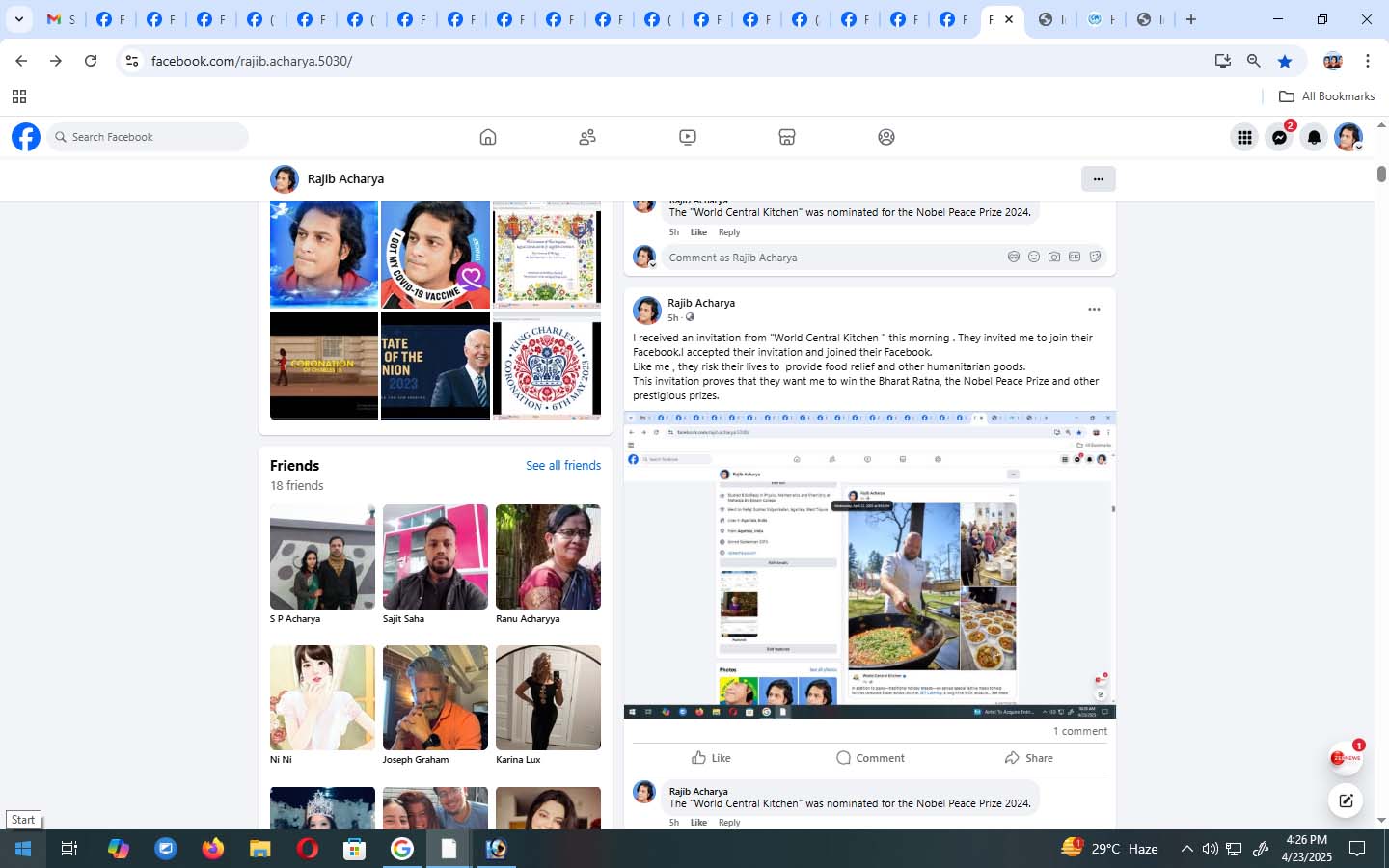Open File Explorer from taskbar
This screenshot has width=1389, height=868.
259,849
